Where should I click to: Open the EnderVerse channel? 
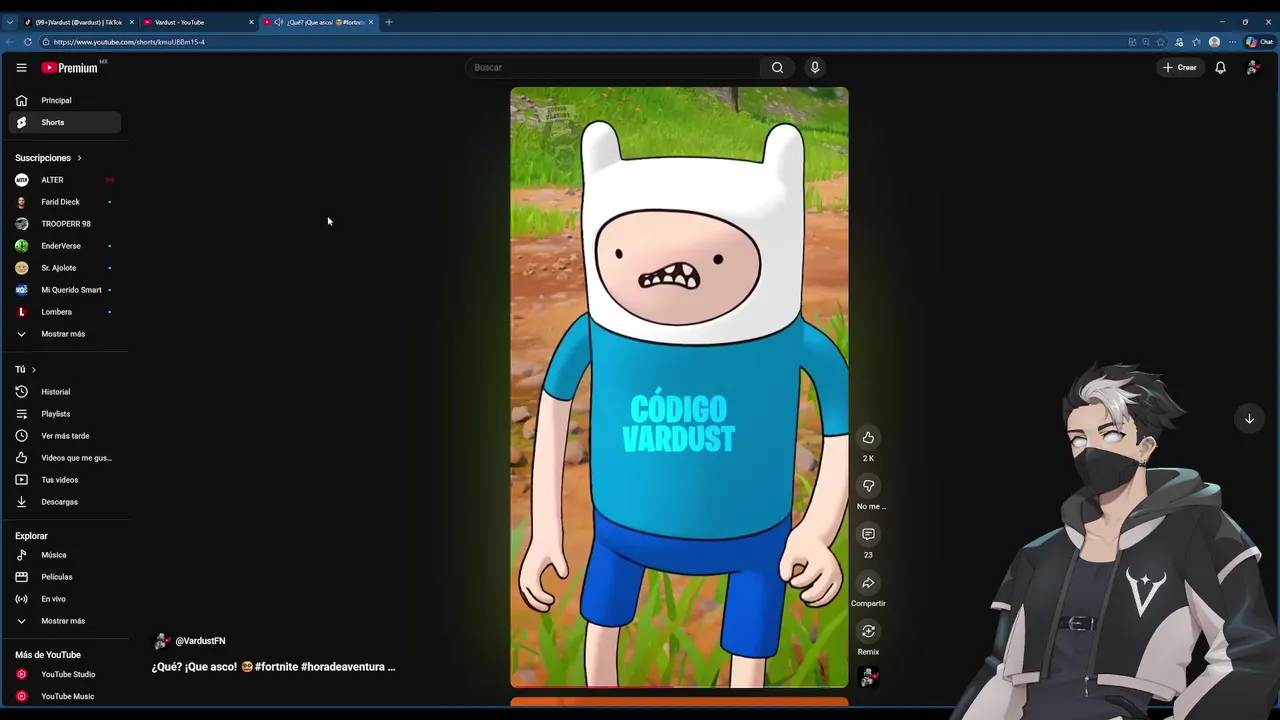(x=64, y=246)
